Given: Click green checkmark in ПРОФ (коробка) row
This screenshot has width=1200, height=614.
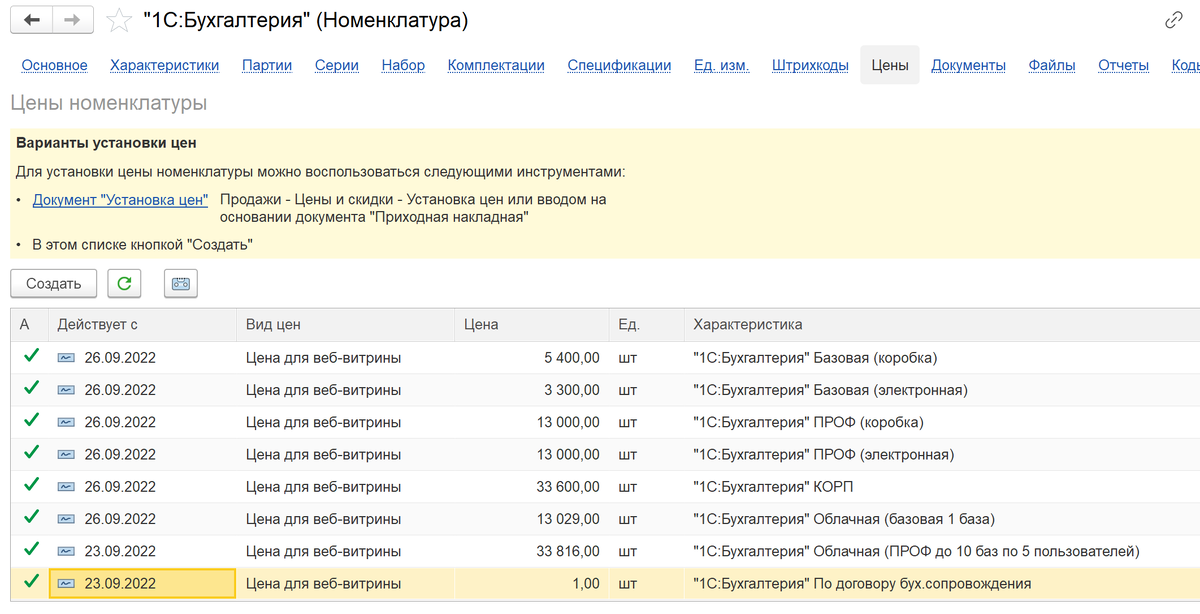Looking at the screenshot, I should 31,420.
